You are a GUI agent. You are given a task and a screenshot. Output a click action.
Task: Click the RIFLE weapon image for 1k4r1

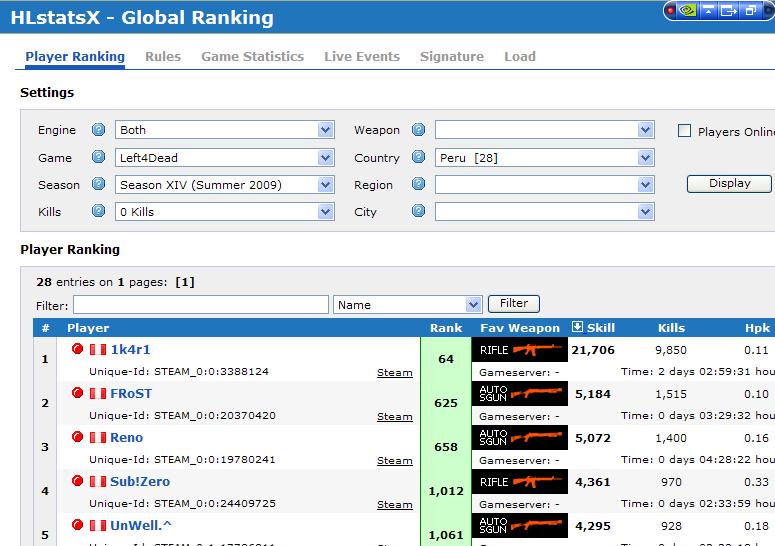pos(519,349)
